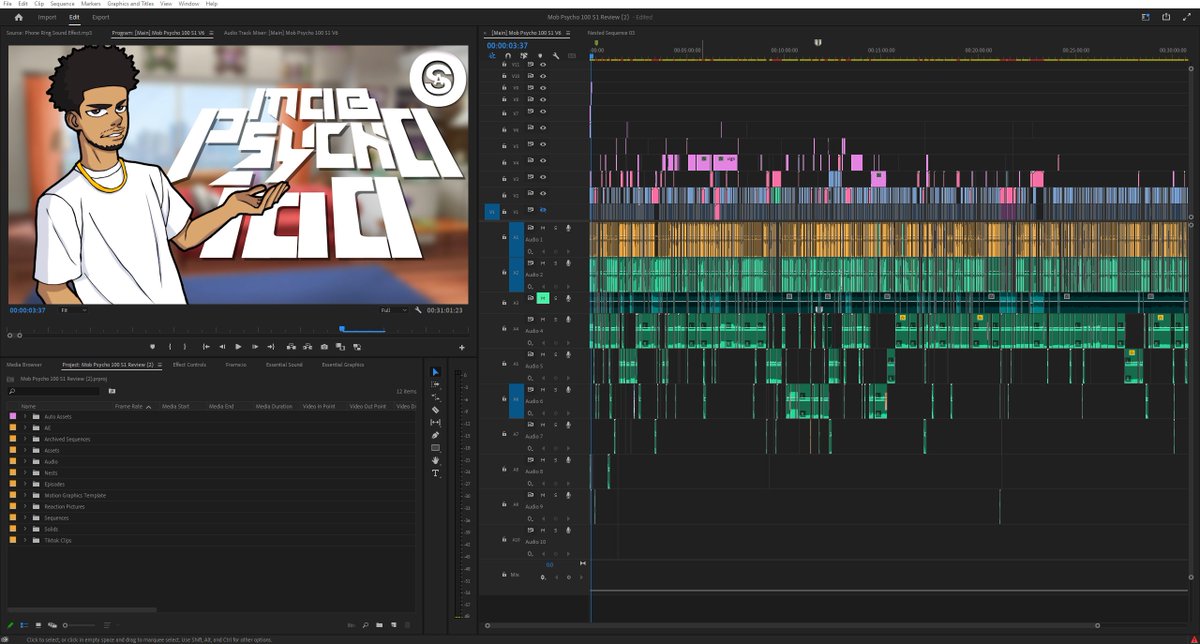Toggle Linked Selection in the timeline
Image resolution: width=1200 pixels, height=644 pixels.
click(x=523, y=56)
